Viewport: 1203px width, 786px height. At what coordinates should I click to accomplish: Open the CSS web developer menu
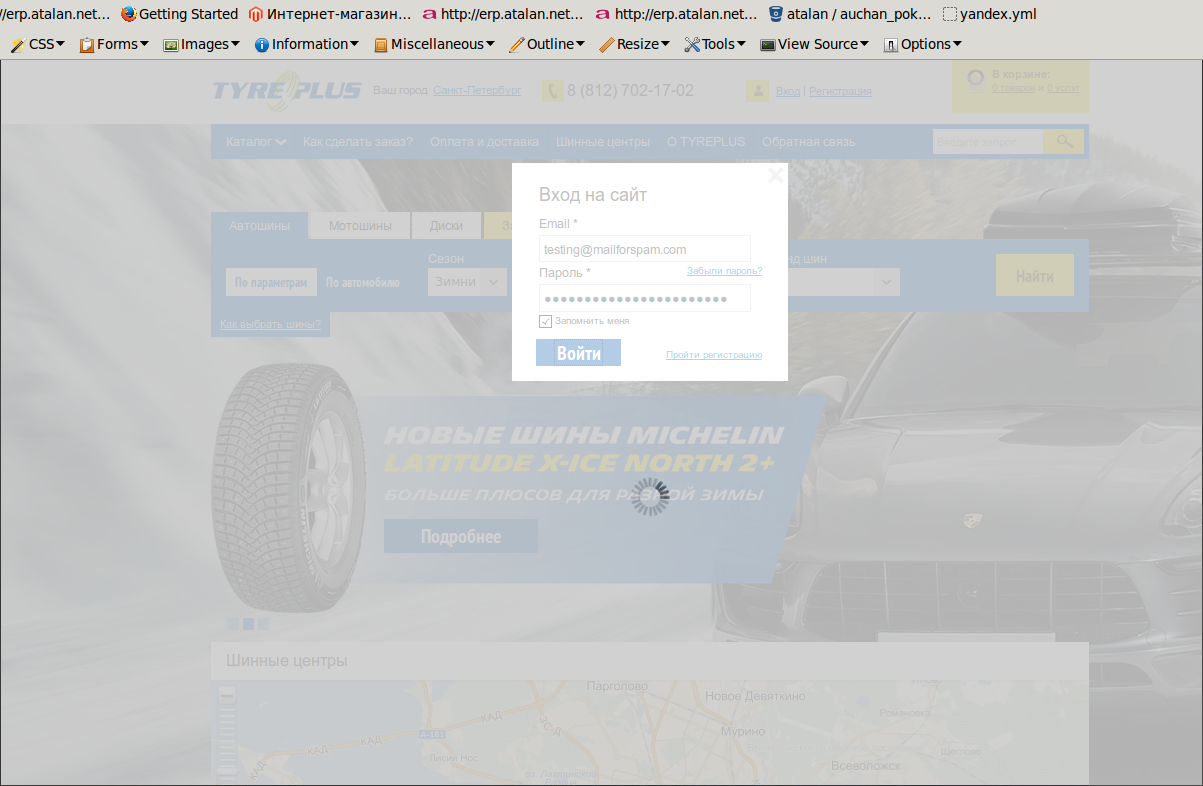point(37,44)
